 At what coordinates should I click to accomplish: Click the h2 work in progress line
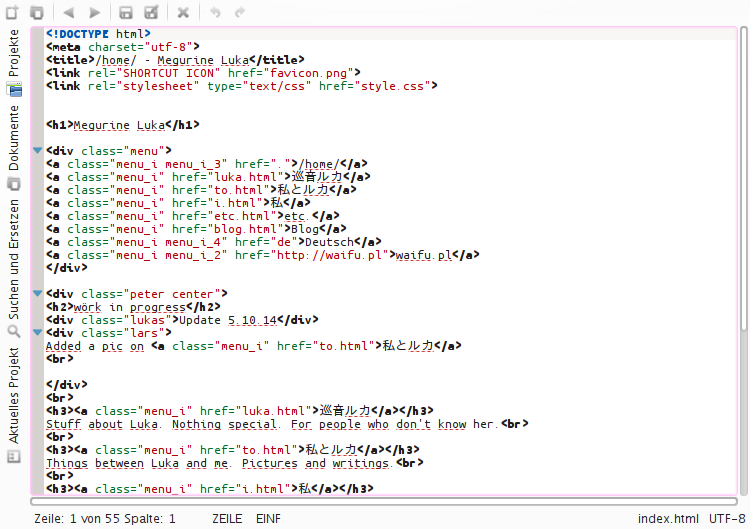[x=133, y=307]
